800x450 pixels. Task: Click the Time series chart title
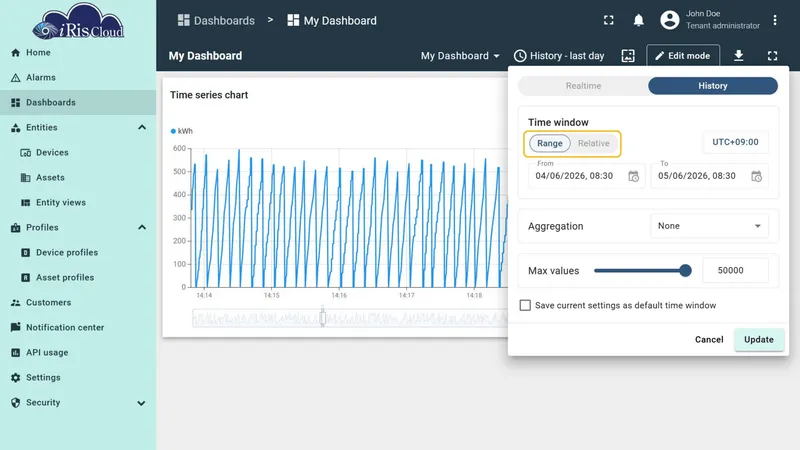pos(209,95)
